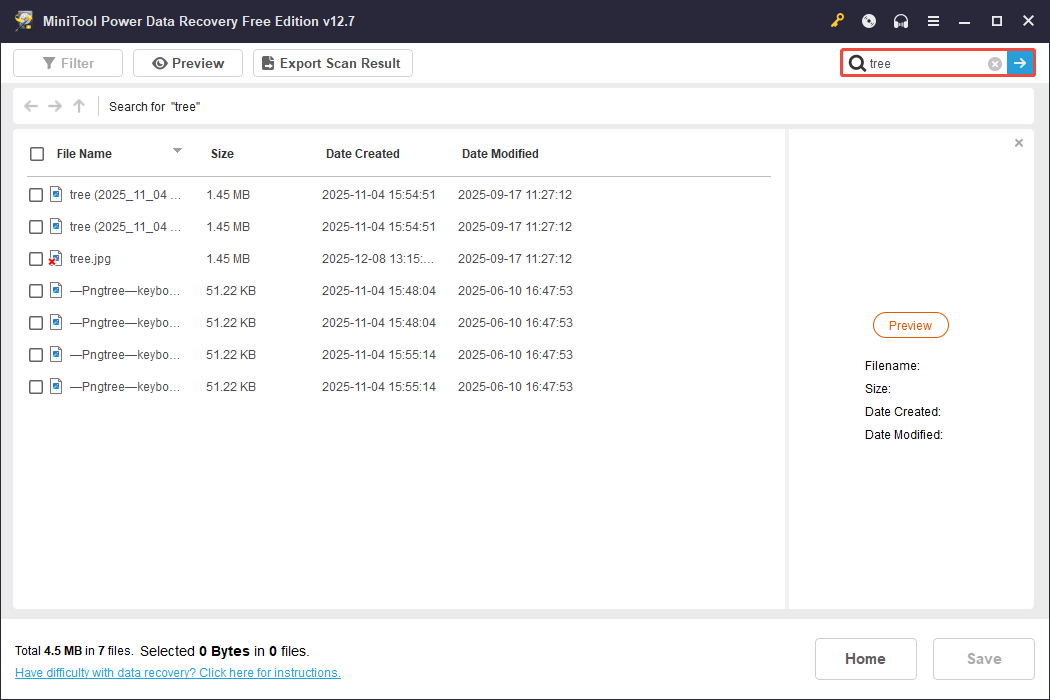Screen dimensions: 1050x700
Task: Click the bootable media disc icon
Action: (x=868, y=20)
